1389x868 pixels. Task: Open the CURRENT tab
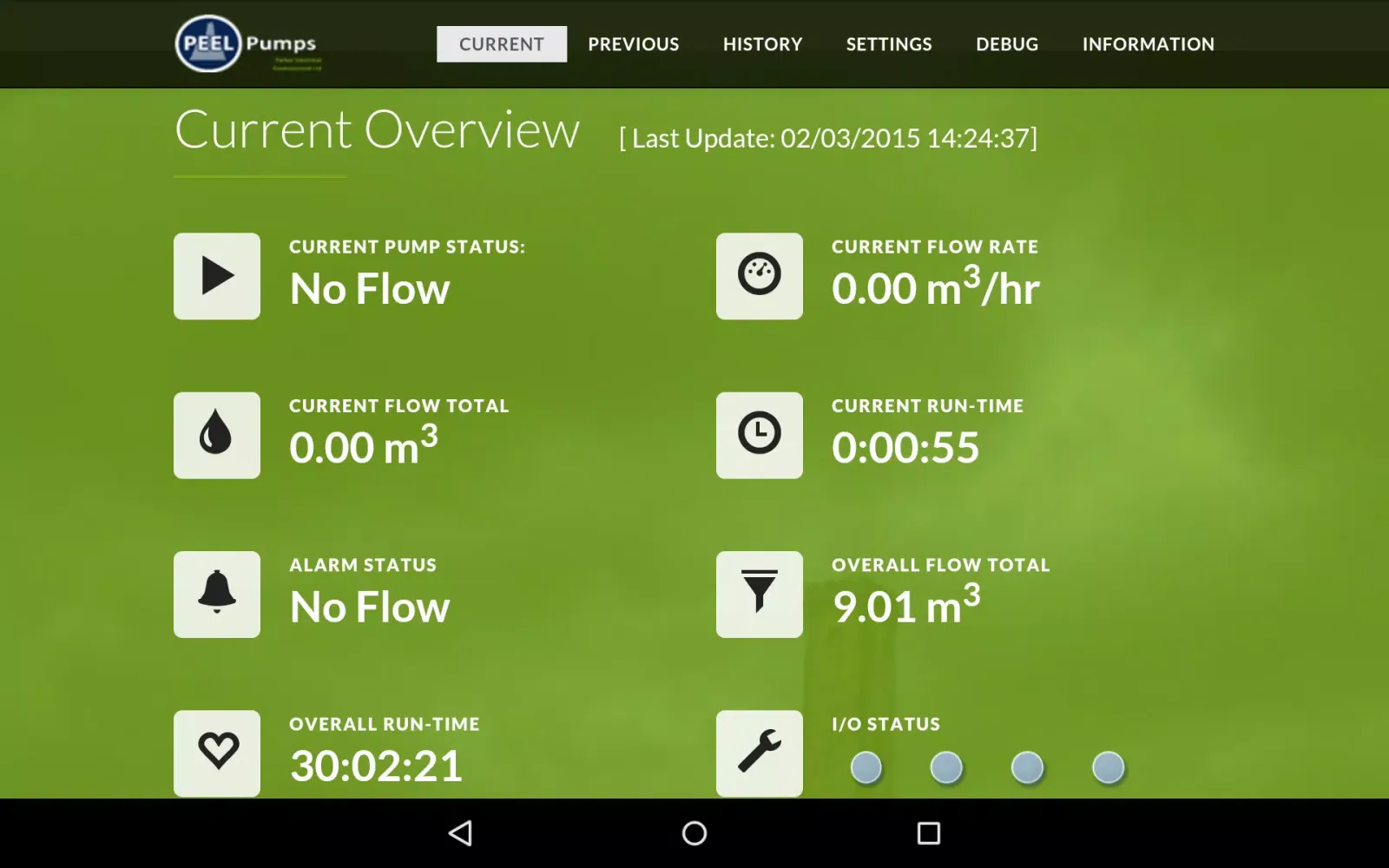[502, 44]
